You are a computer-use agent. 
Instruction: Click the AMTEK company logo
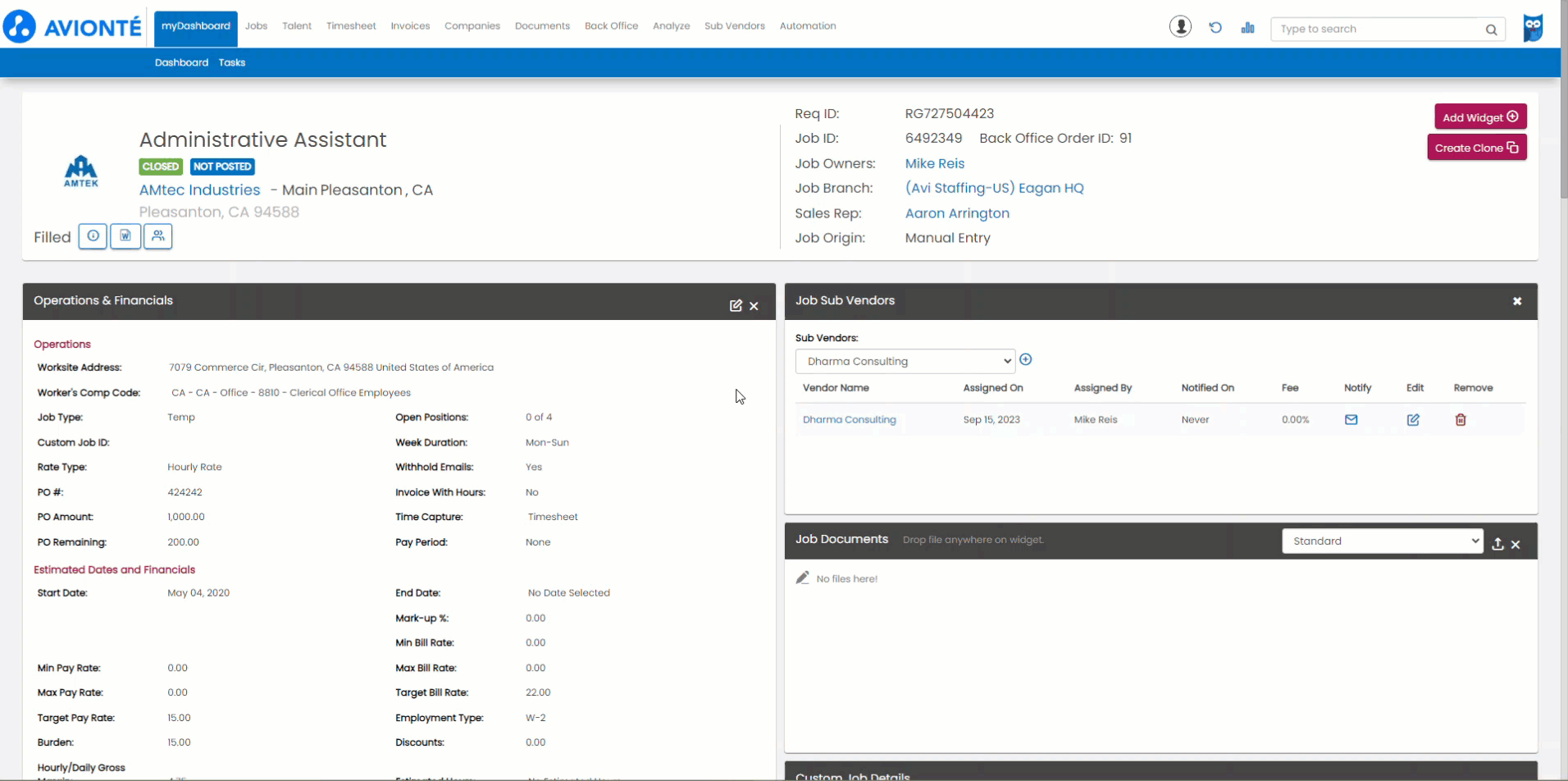coord(81,171)
